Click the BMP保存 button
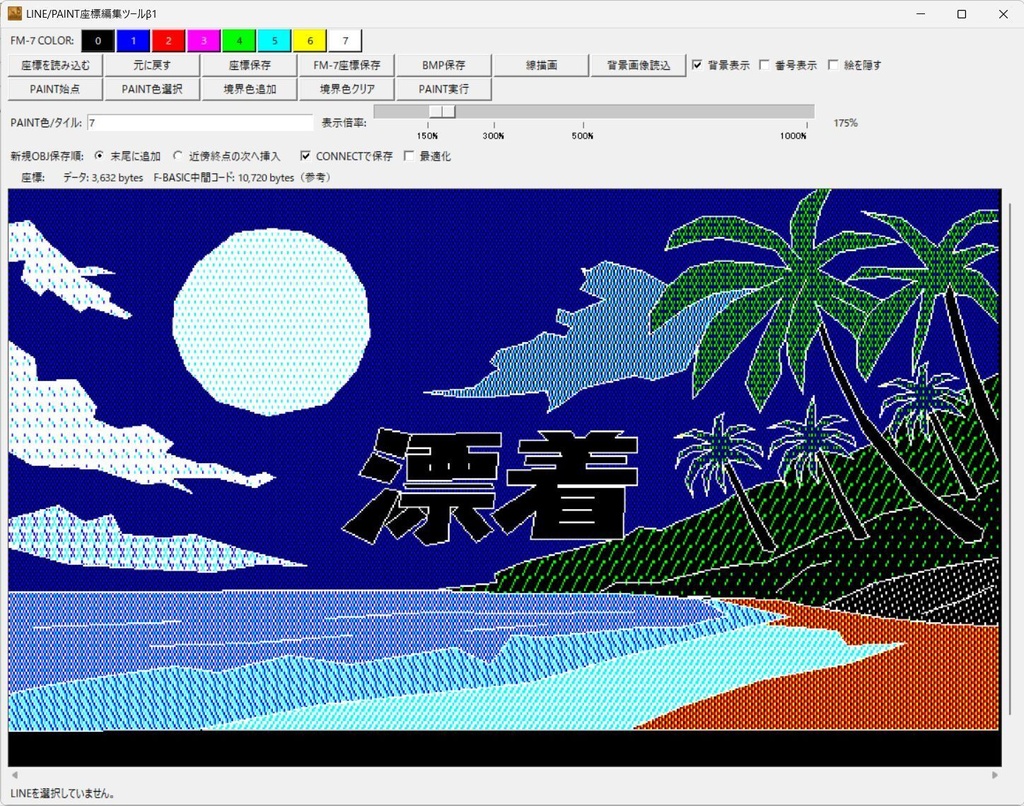The image size is (1024, 806). (x=443, y=65)
